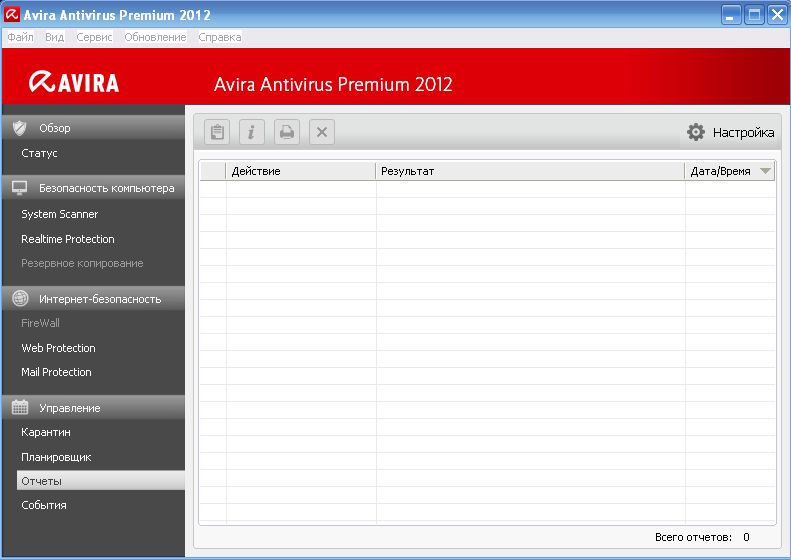Open the Файл menu
This screenshot has width=791, height=560.
pyautogui.click(x=20, y=37)
